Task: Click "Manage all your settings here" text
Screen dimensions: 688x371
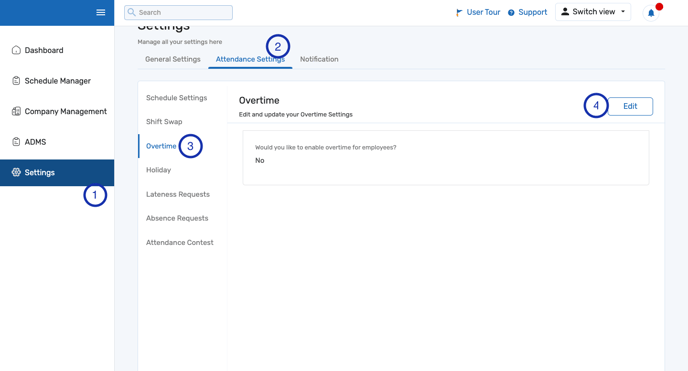Action: (x=179, y=42)
